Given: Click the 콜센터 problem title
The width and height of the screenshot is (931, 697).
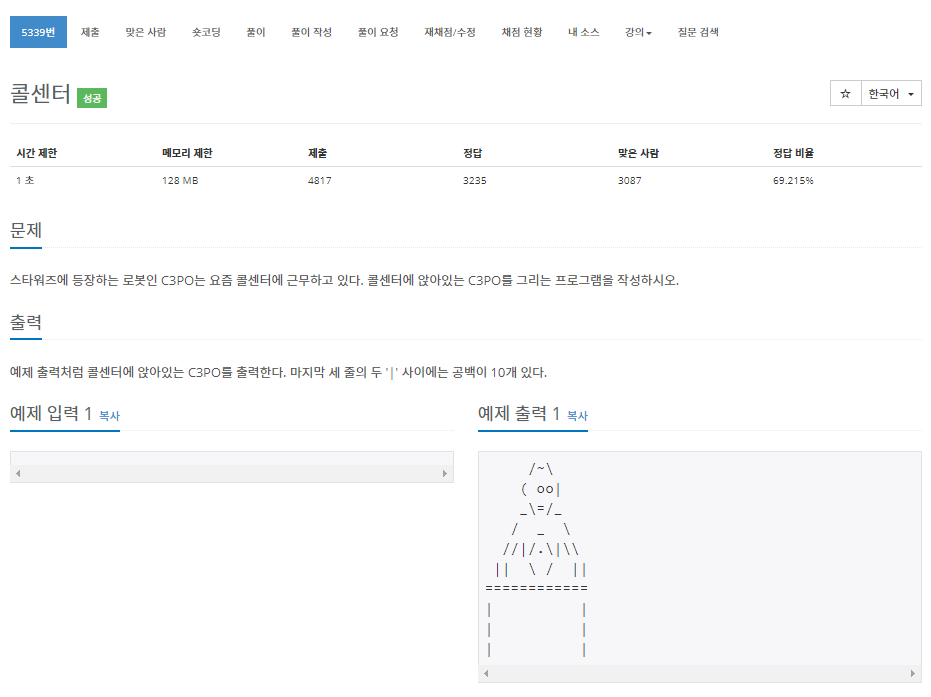Looking at the screenshot, I should [x=40, y=94].
